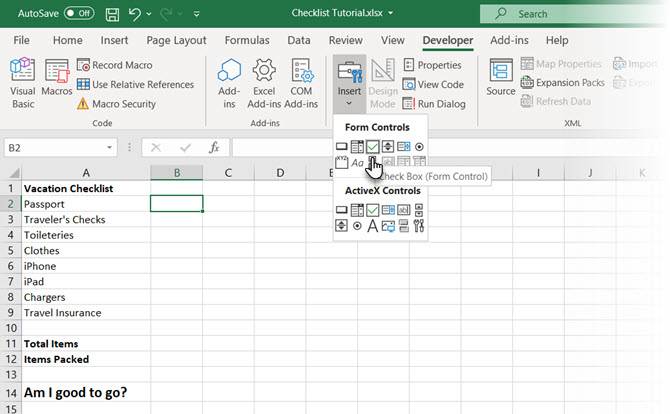Select the Group Box form control
The image size is (670, 414).
(x=341, y=163)
